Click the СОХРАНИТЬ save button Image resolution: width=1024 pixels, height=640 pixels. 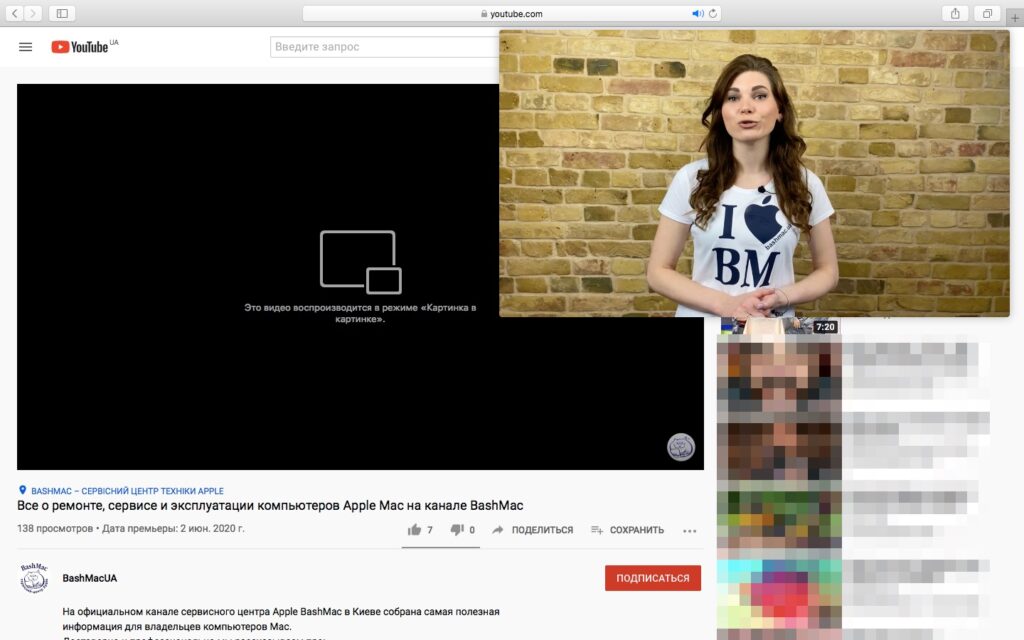627,530
